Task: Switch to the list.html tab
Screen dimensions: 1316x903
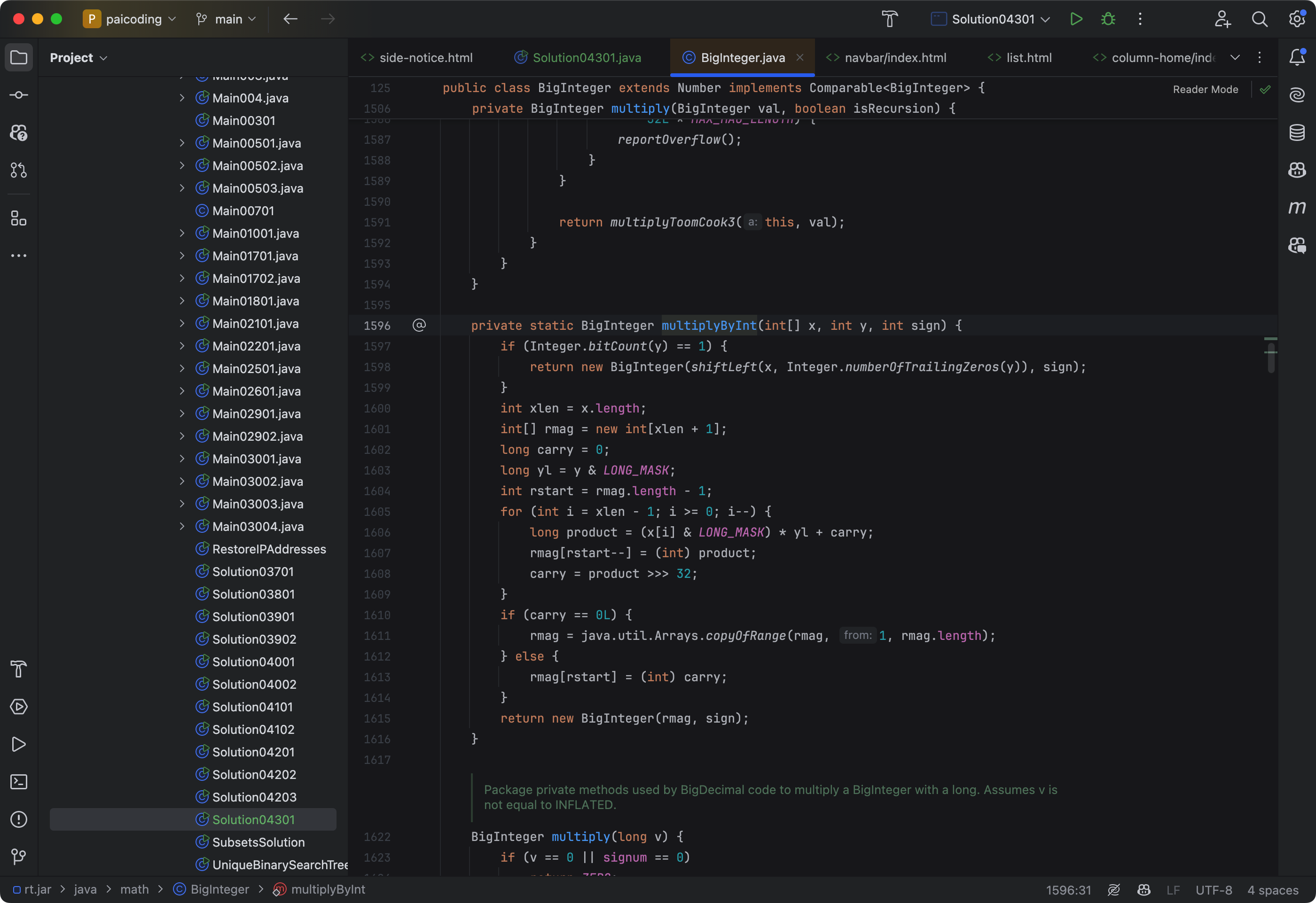Action: 1020,58
